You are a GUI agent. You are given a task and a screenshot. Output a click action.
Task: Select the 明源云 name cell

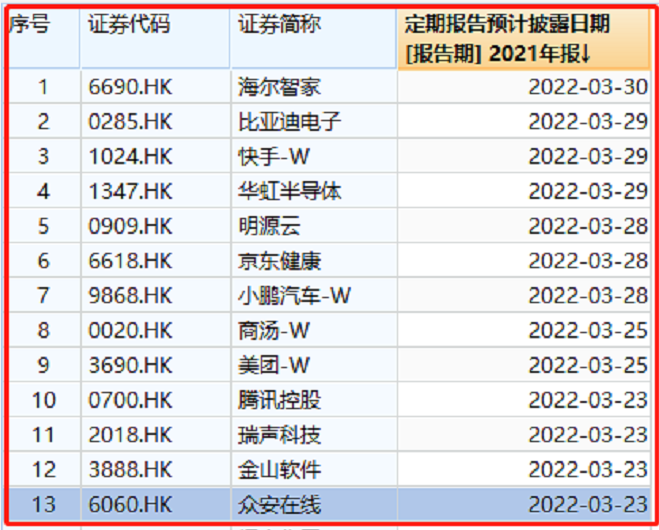click(x=314, y=227)
